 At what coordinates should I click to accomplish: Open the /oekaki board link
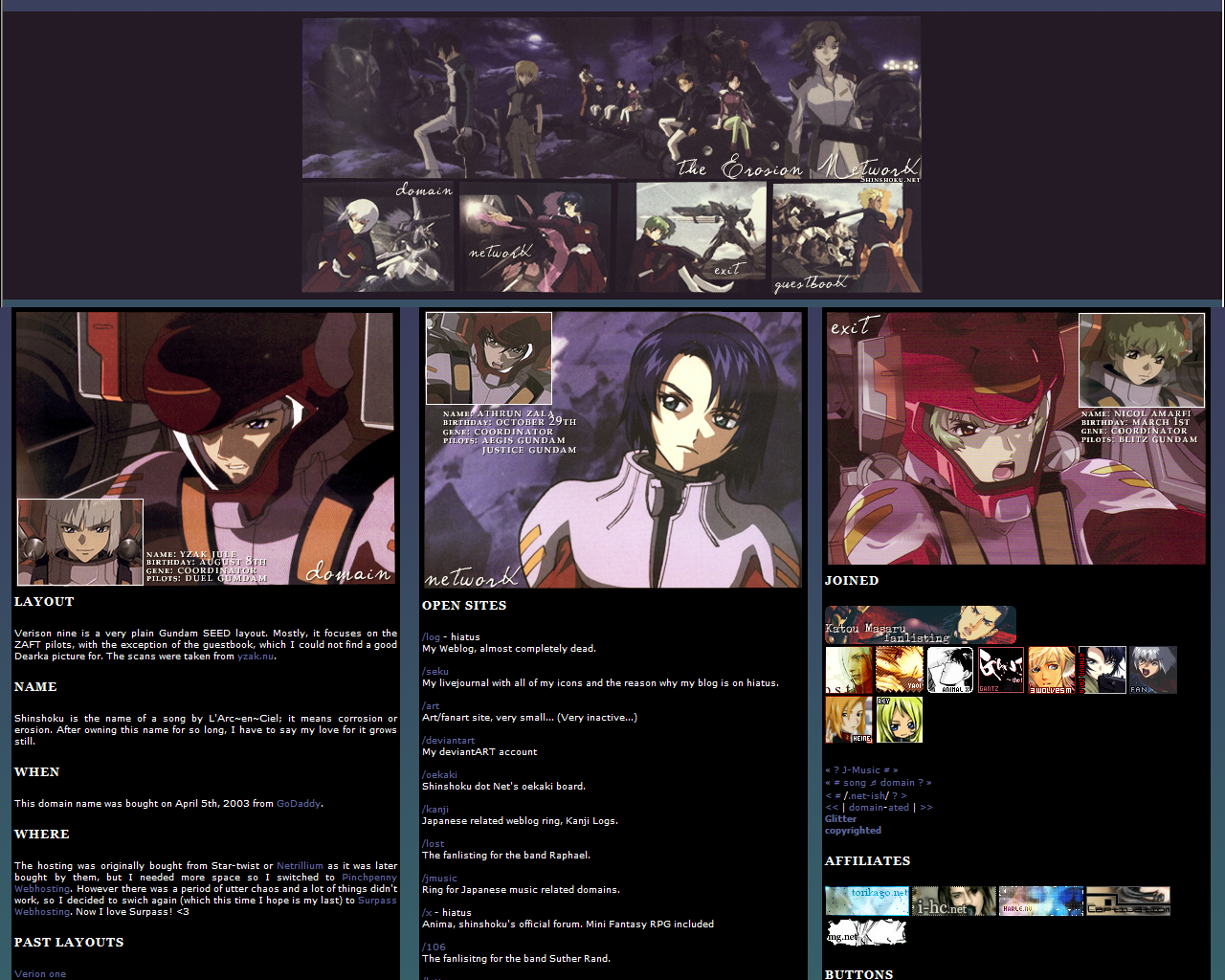point(439,775)
